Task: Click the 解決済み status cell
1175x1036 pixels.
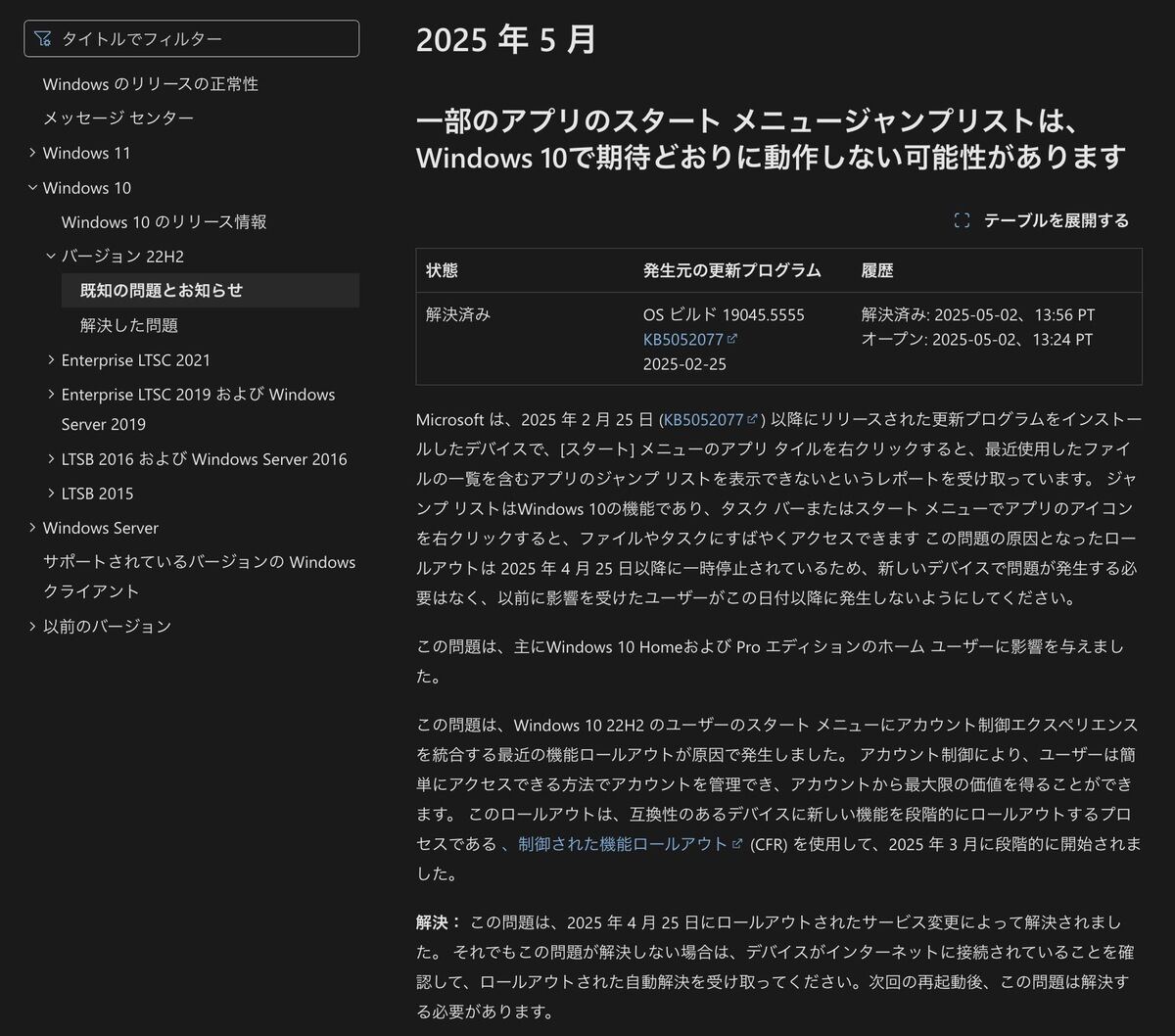Action: point(458,315)
